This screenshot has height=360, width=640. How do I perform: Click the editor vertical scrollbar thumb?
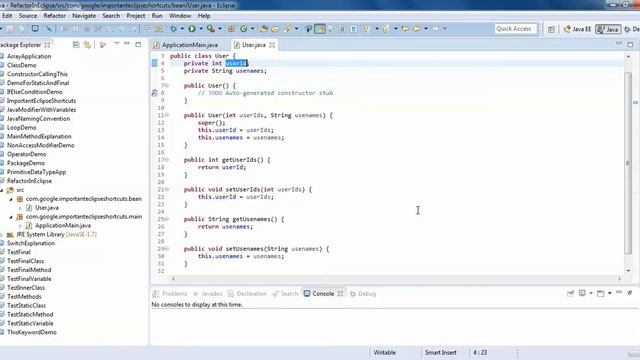(x=628, y=163)
